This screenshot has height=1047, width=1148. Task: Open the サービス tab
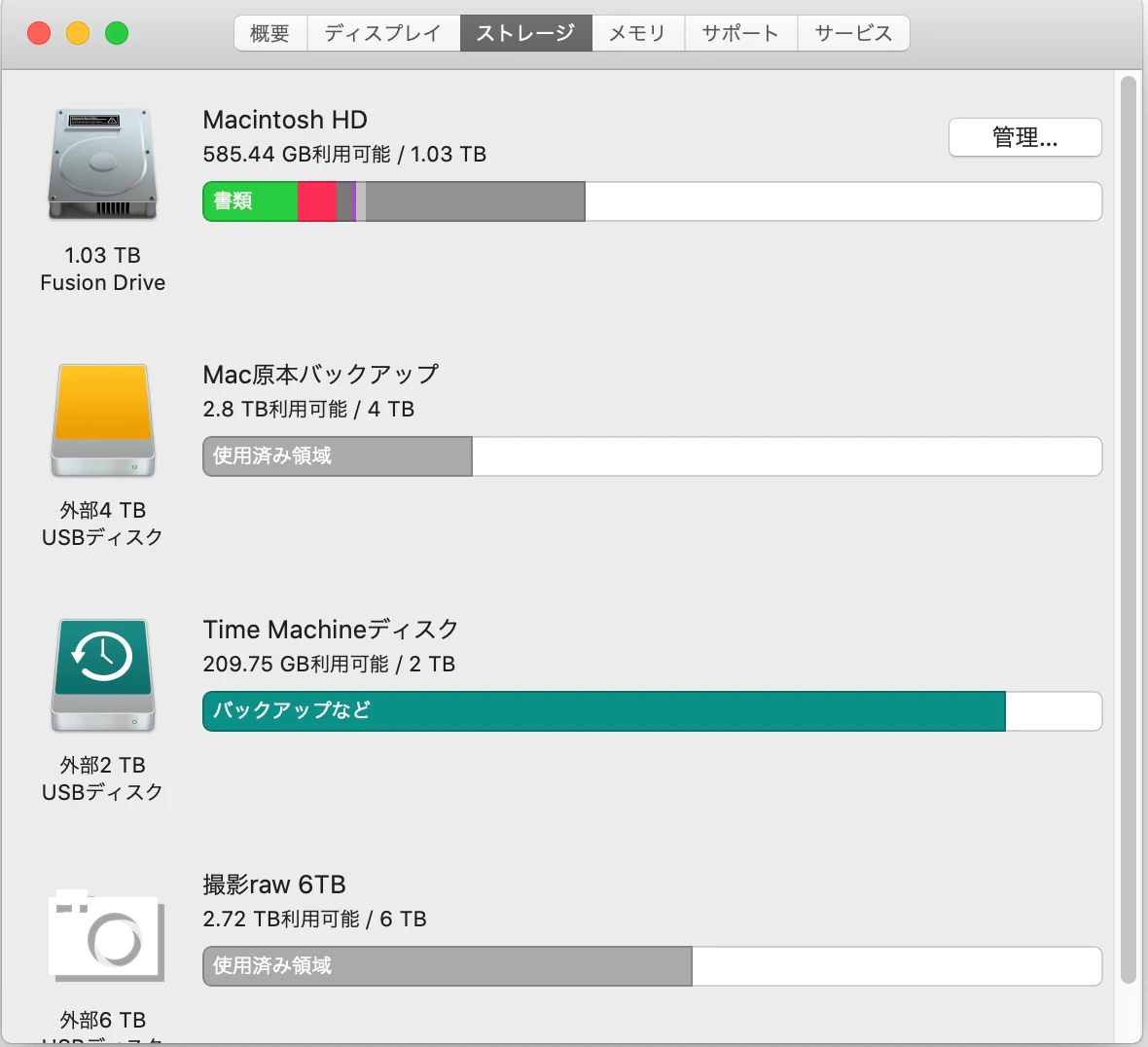pos(853,33)
